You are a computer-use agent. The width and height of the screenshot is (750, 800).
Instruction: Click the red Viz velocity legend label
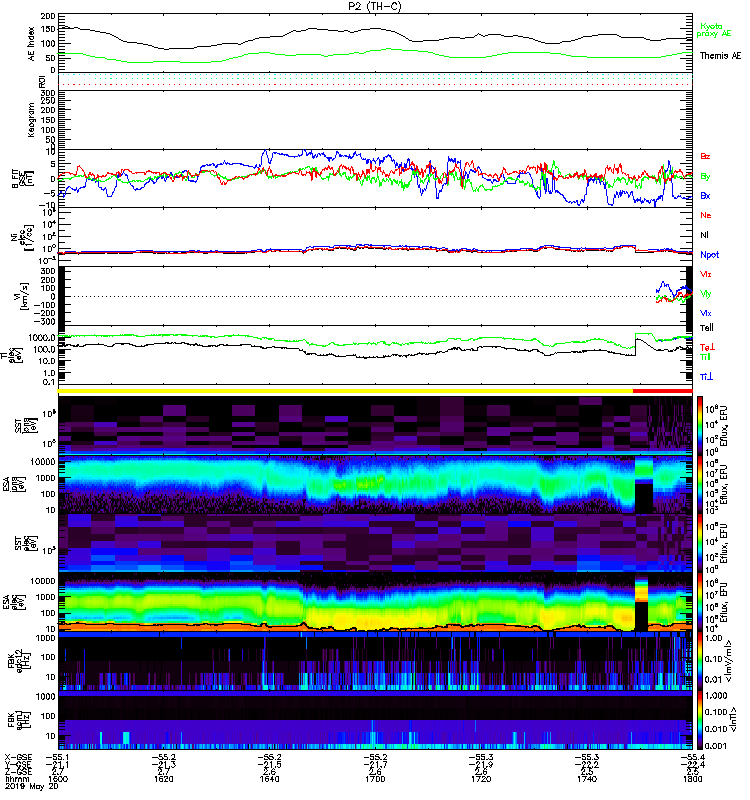pos(706,274)
